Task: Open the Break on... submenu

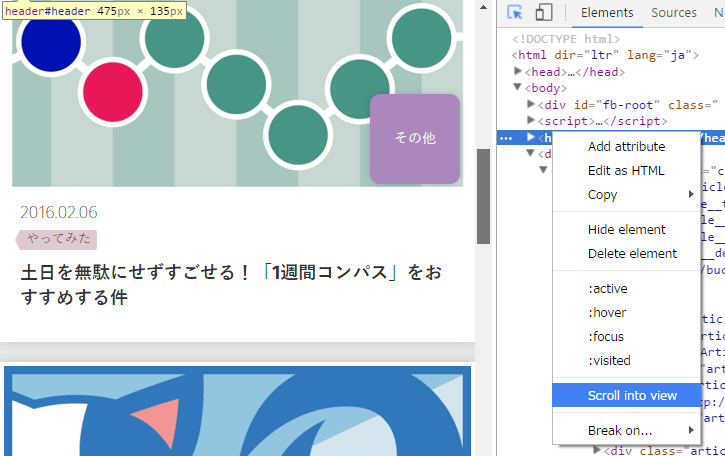Action: tap(627, 431)
